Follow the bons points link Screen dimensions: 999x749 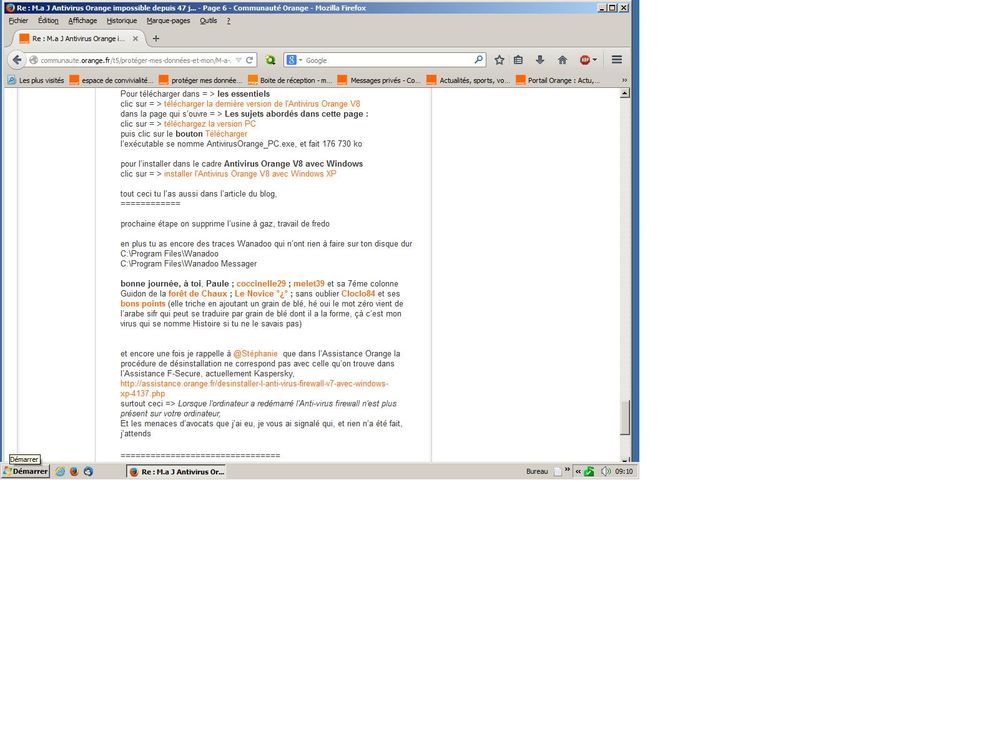143,304
